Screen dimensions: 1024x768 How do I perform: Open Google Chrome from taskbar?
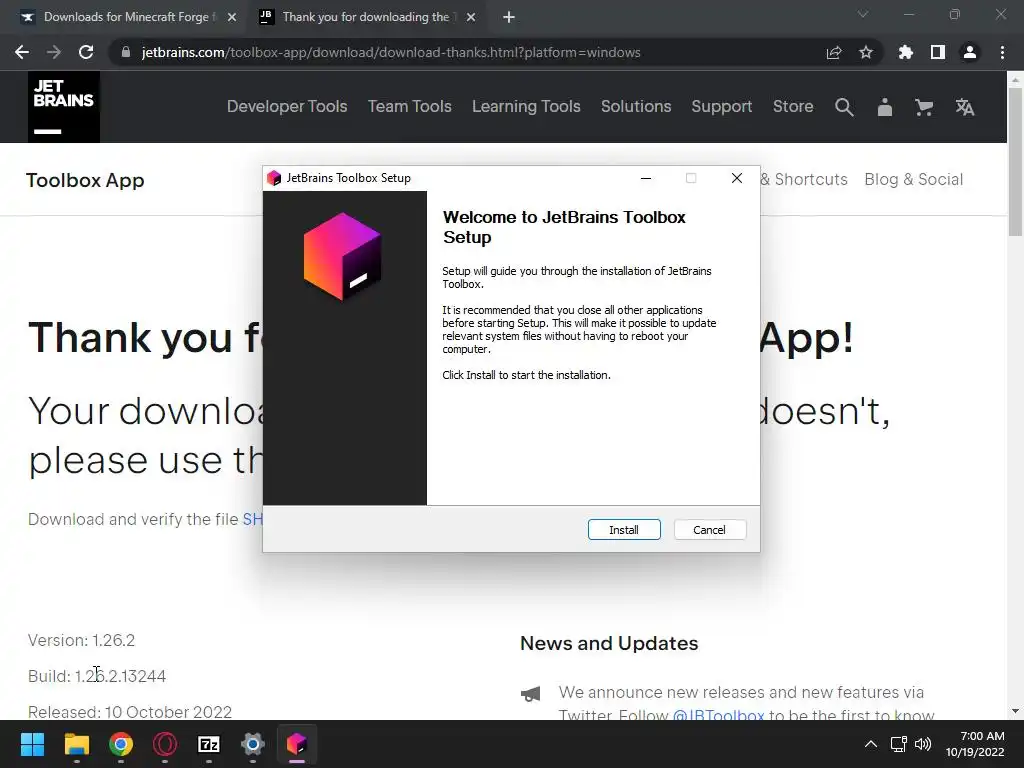click(121, 744)
